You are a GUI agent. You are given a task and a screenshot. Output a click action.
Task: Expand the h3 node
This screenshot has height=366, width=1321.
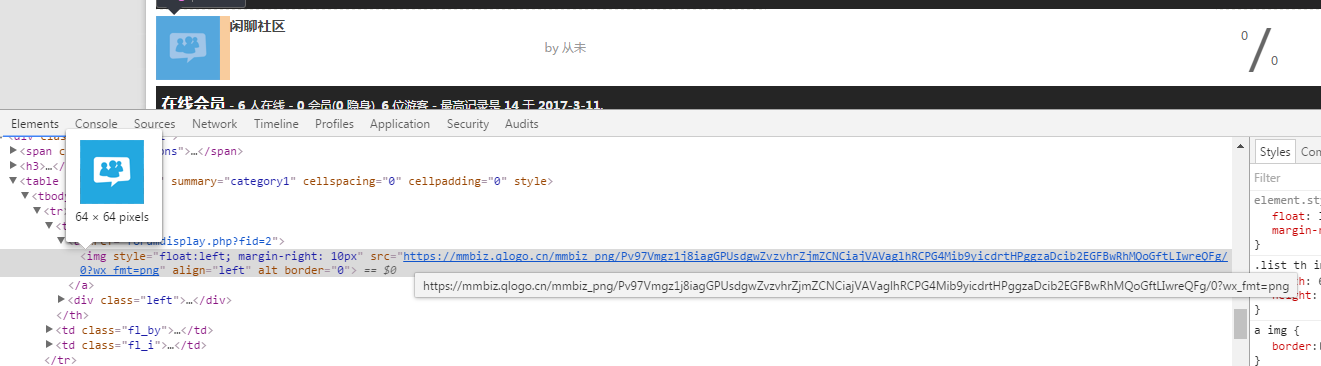tap(14, 167)
